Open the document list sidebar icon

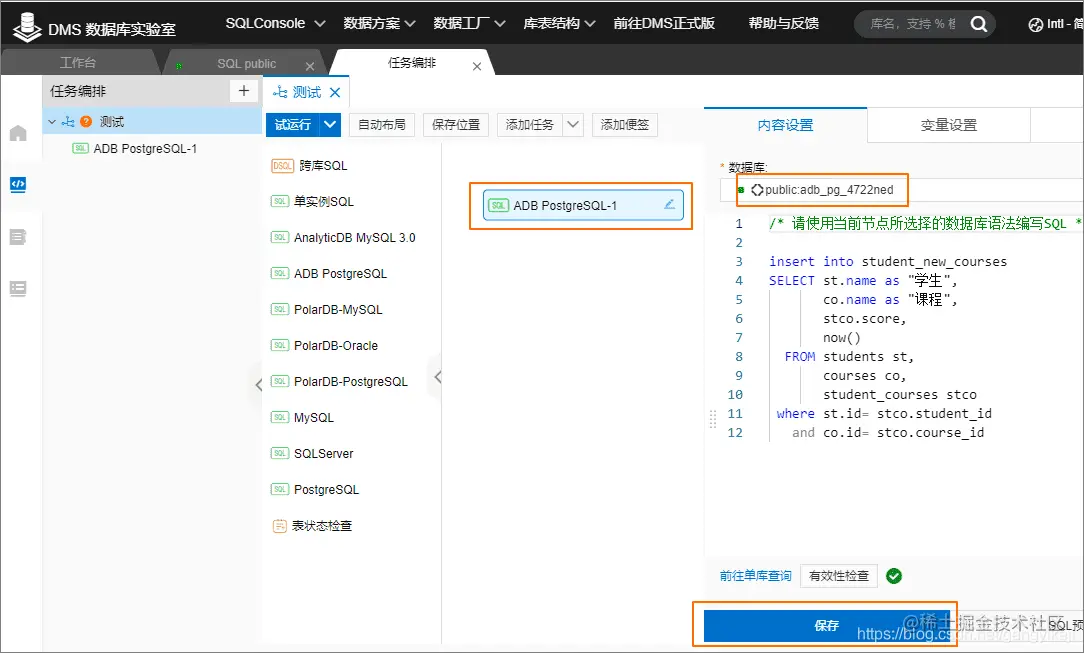pyautogui.click(x=18, y=237)
